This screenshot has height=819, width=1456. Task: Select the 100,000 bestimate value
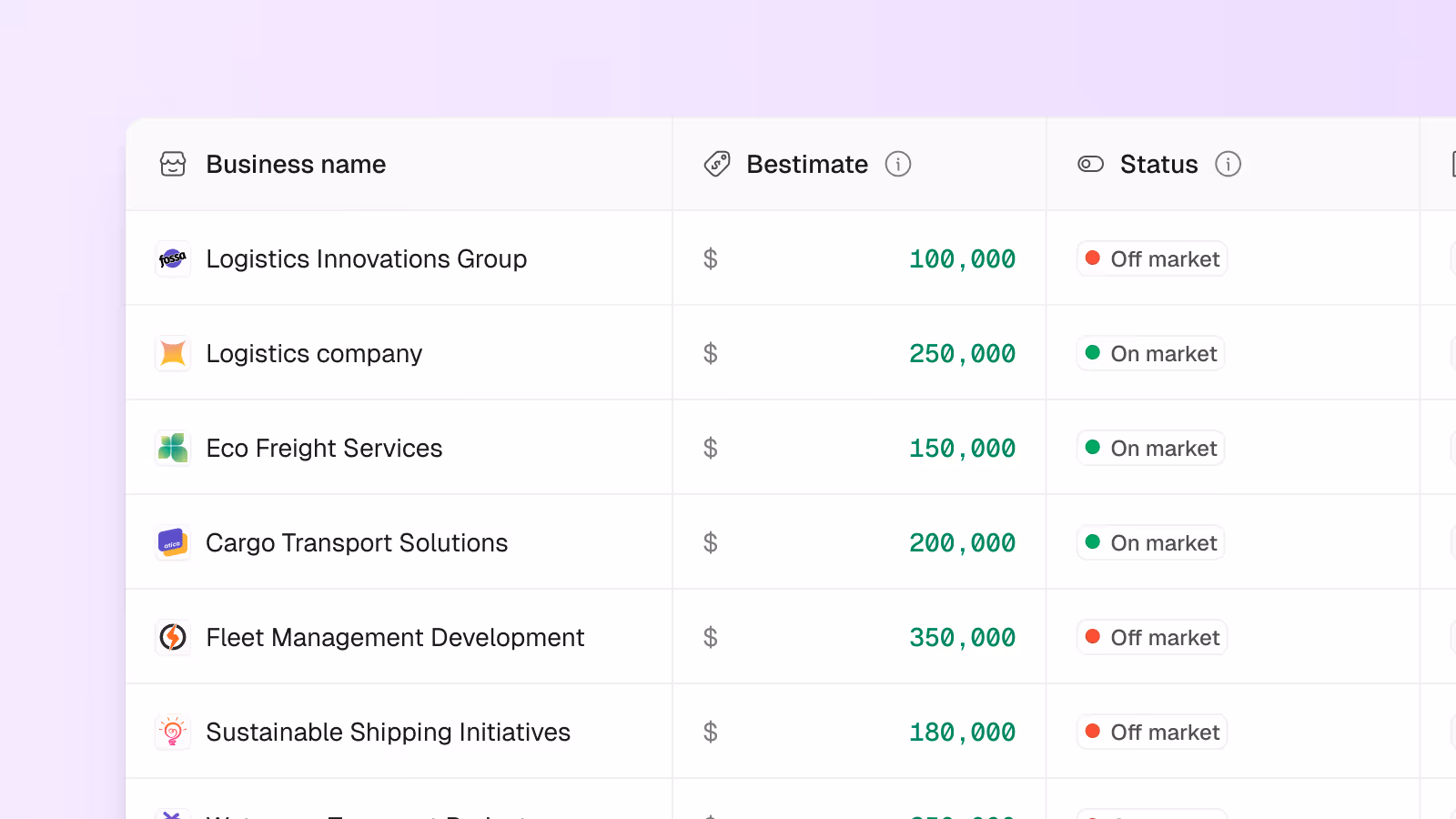tap(963, 259)
